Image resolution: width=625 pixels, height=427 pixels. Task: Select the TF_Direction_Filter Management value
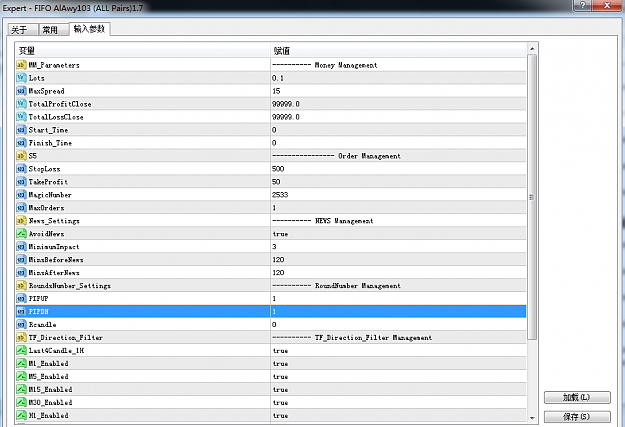(352, 337)
